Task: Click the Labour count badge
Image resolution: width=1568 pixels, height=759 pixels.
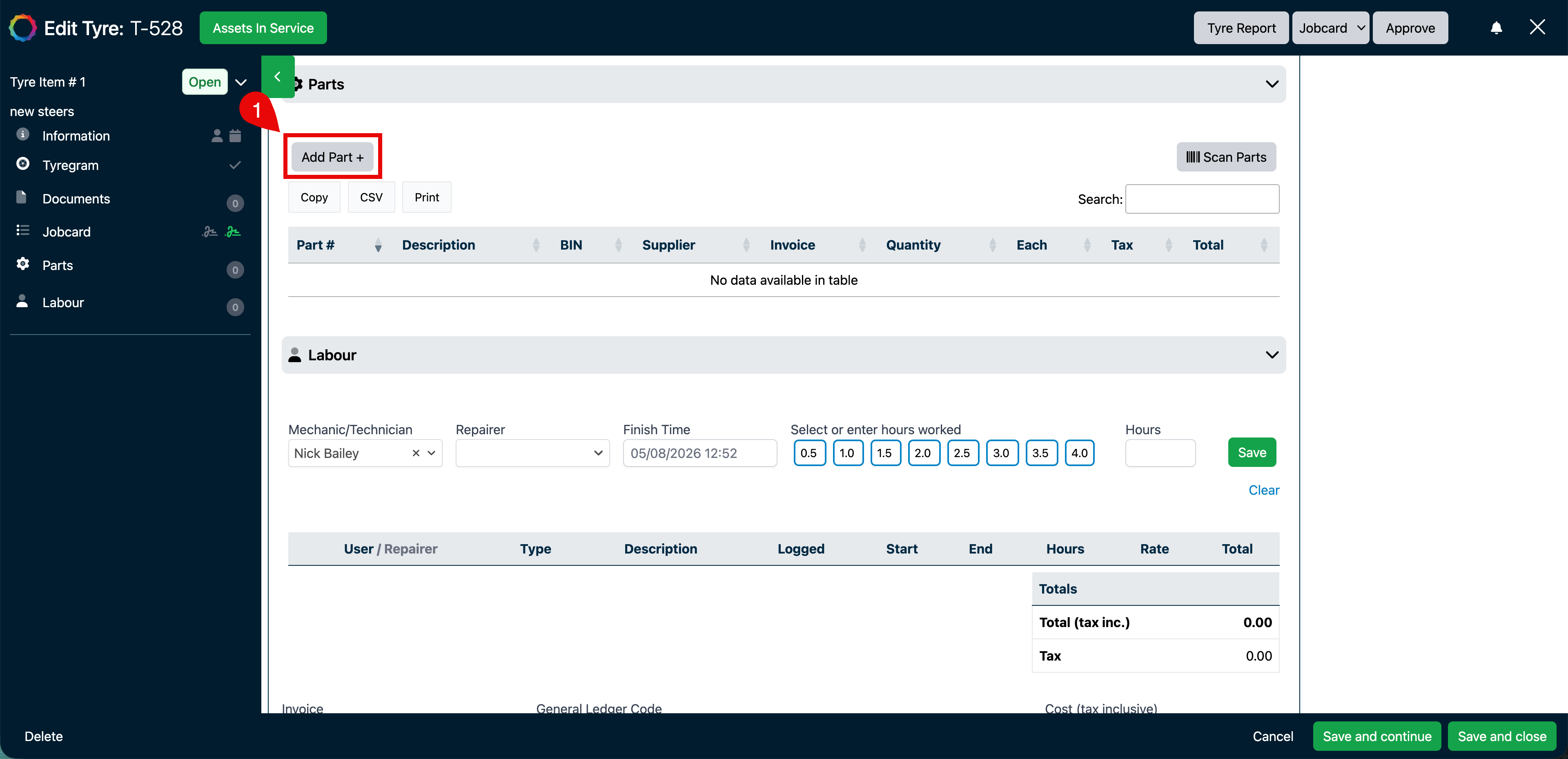Action: 235,307
